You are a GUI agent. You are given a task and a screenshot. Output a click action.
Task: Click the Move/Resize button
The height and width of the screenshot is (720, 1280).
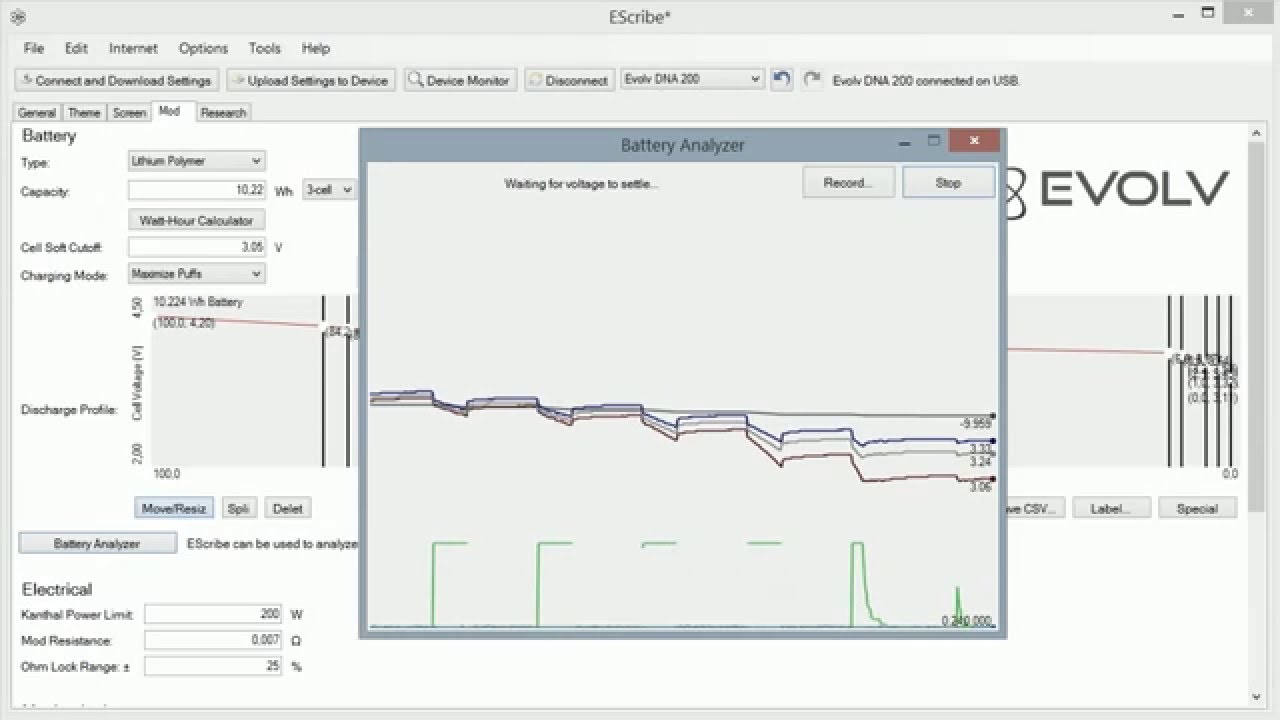pyautogui.click(x=174, y=508)
